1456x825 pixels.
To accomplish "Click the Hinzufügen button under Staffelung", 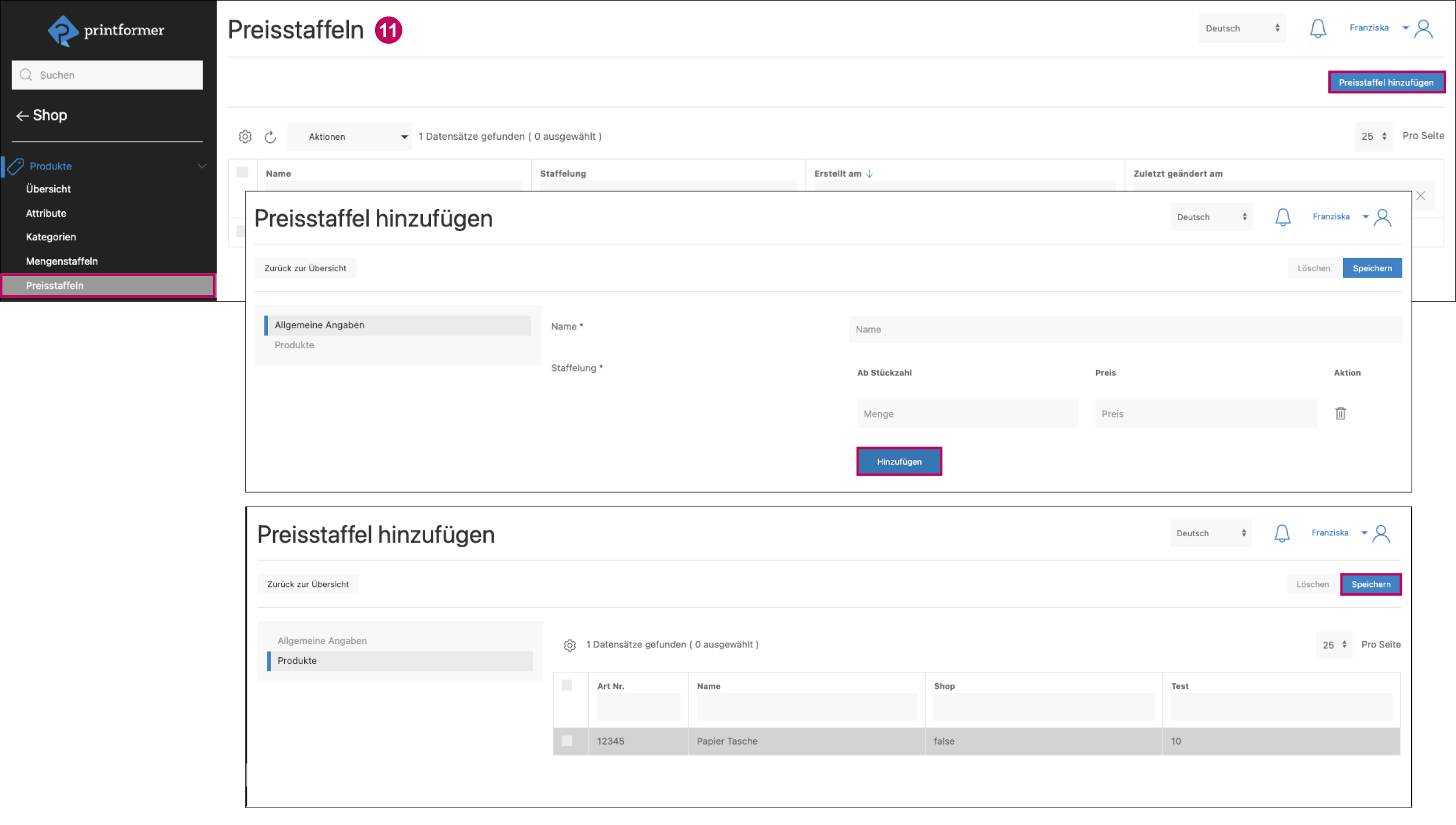I will tap(899, 462).
